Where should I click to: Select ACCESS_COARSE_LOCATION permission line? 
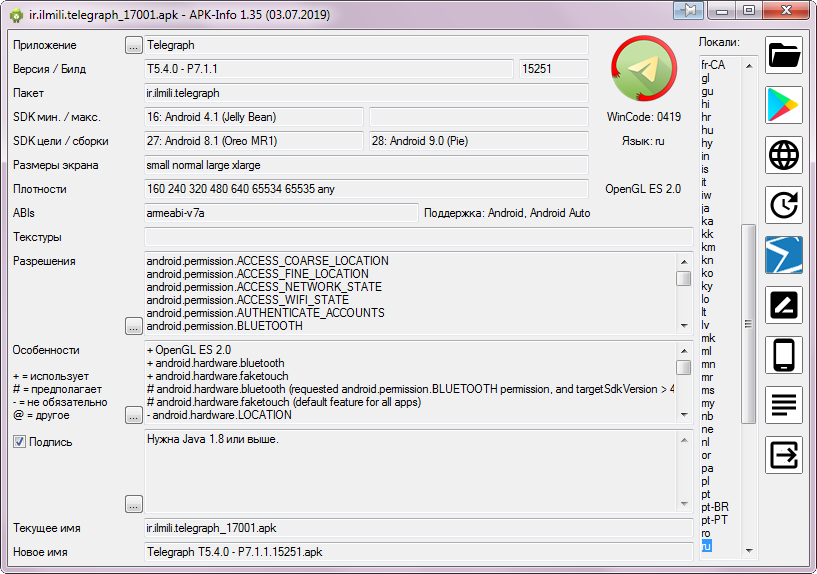click(x=267, y=261)
